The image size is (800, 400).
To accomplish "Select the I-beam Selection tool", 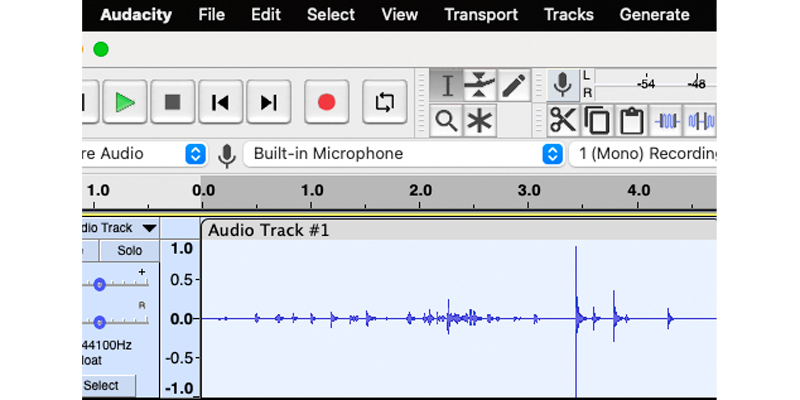I will pyautogui.click(x=446, y=86).
